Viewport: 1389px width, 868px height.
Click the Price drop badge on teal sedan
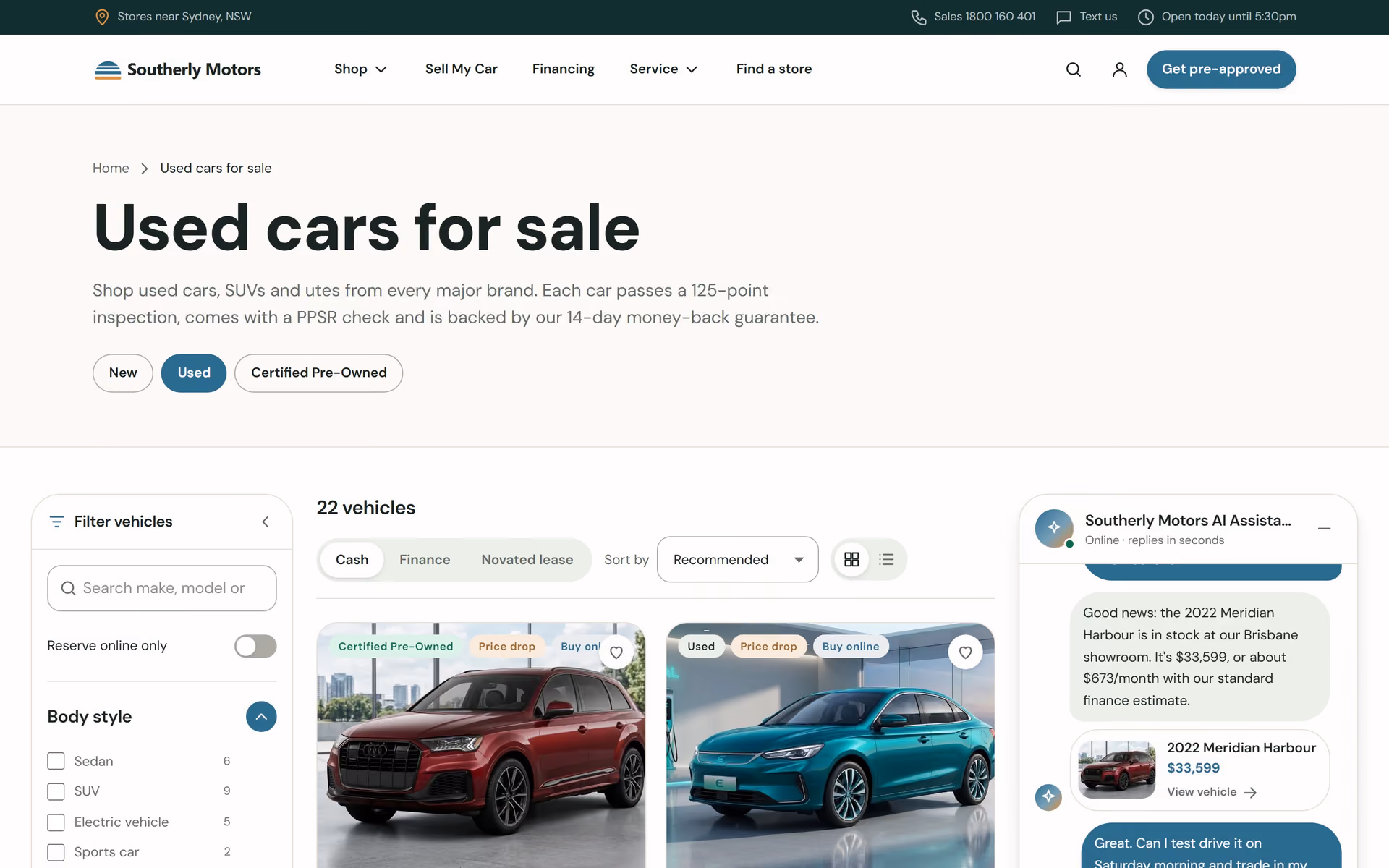768,647
